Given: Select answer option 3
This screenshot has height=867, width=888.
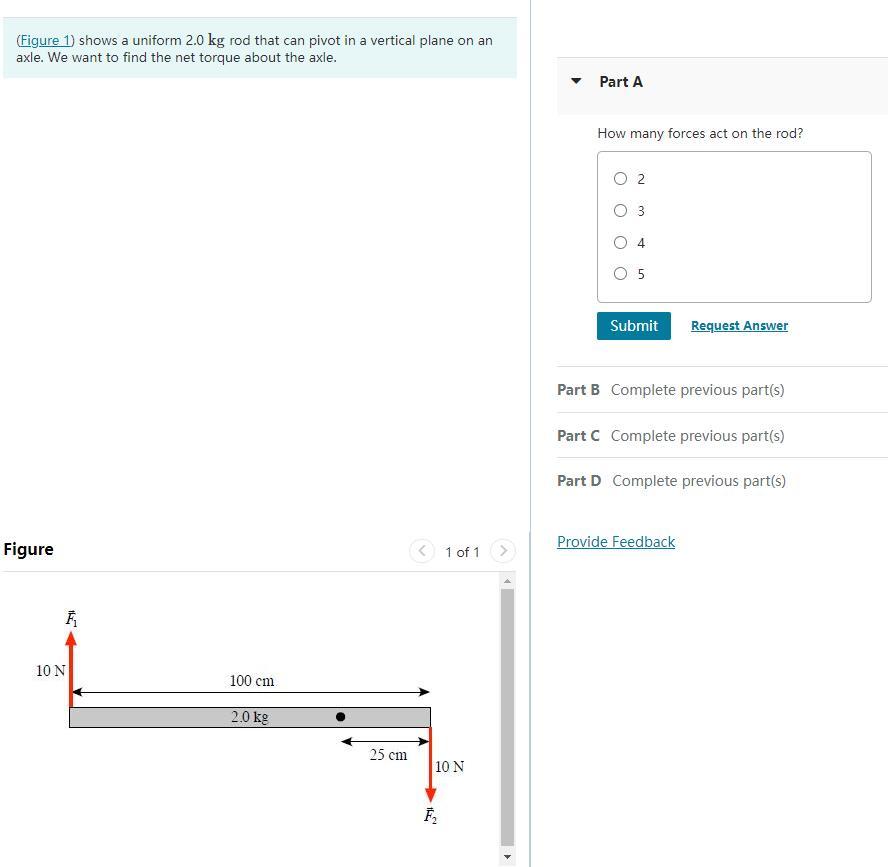Looking at the screenshot, I should (621, 211).
